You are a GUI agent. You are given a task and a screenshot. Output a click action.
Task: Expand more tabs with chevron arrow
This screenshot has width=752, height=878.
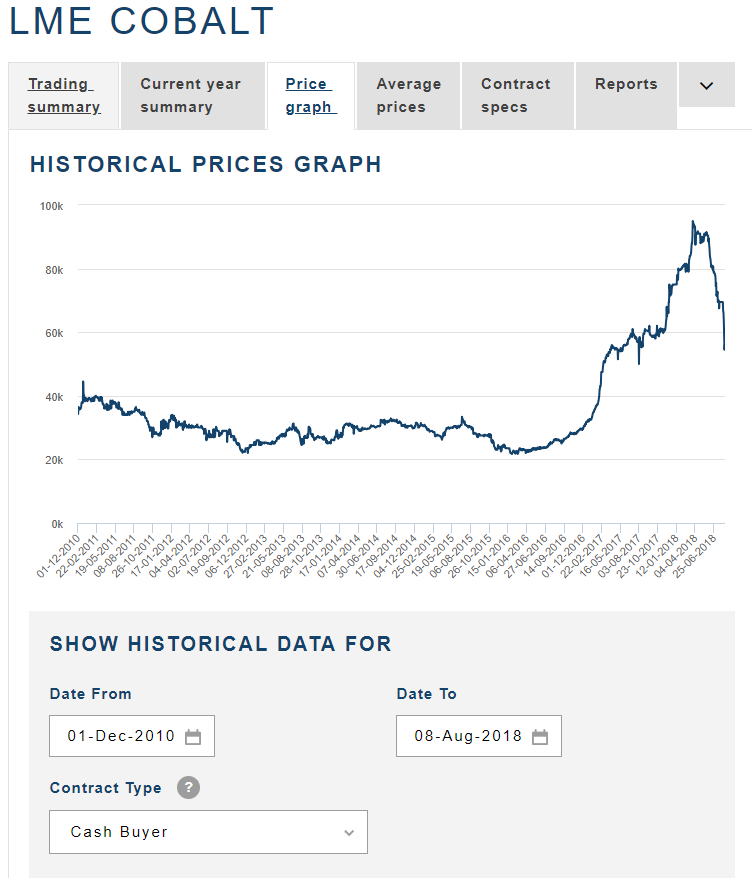pos(707,85)
